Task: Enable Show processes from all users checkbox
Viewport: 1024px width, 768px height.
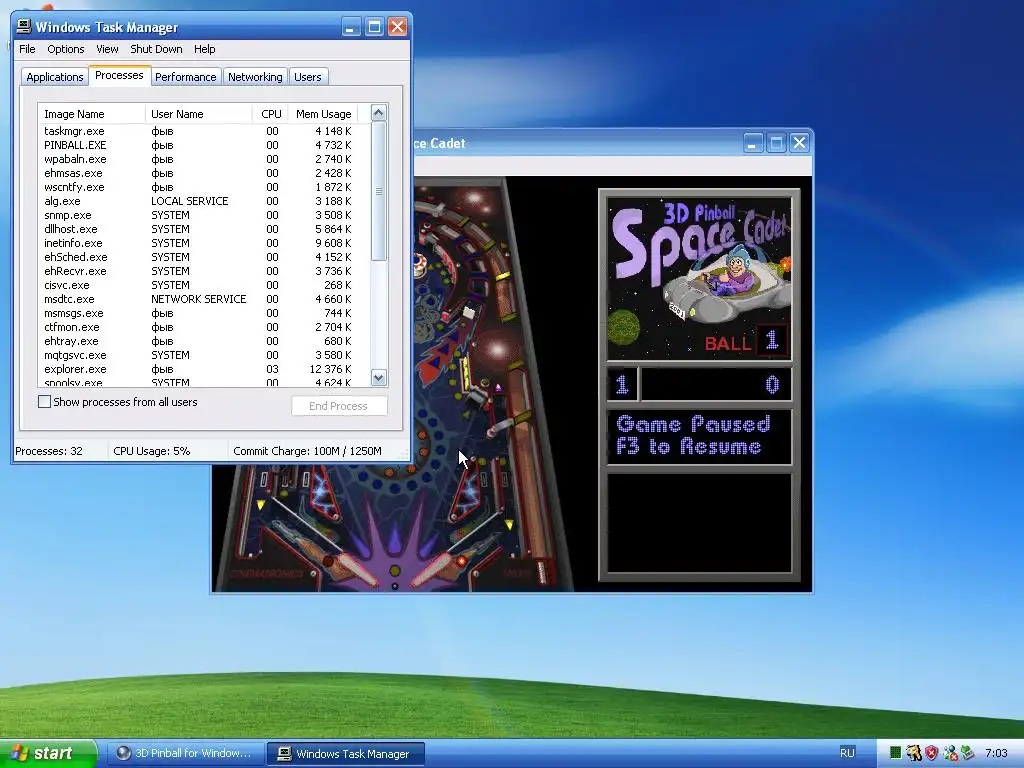Action: [x=44, y=402]
